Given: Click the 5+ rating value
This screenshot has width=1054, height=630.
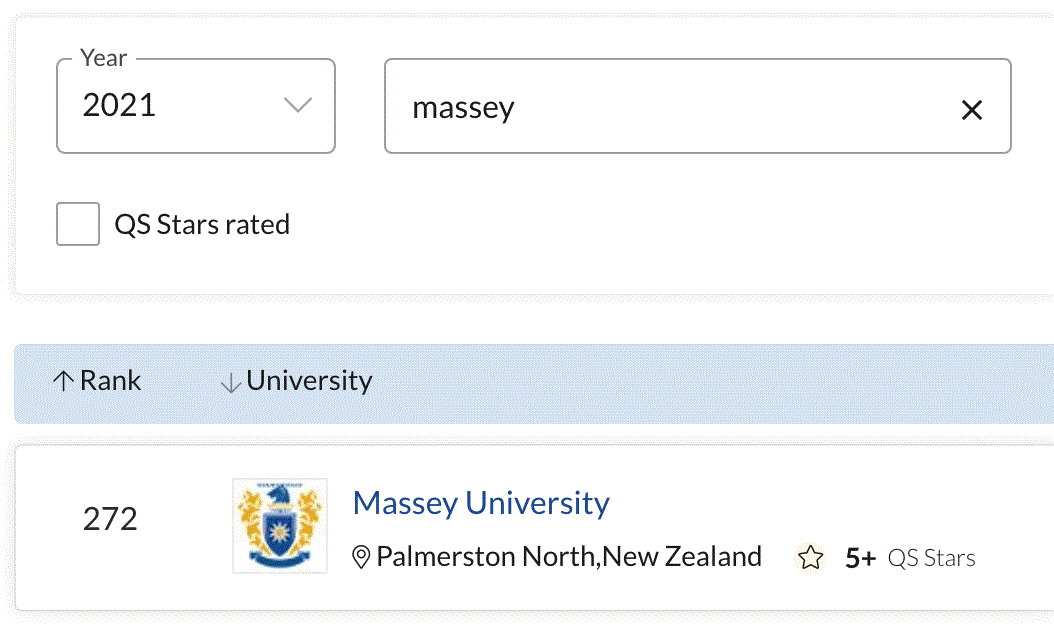Looking at the screenshot, I should (860, 558).
